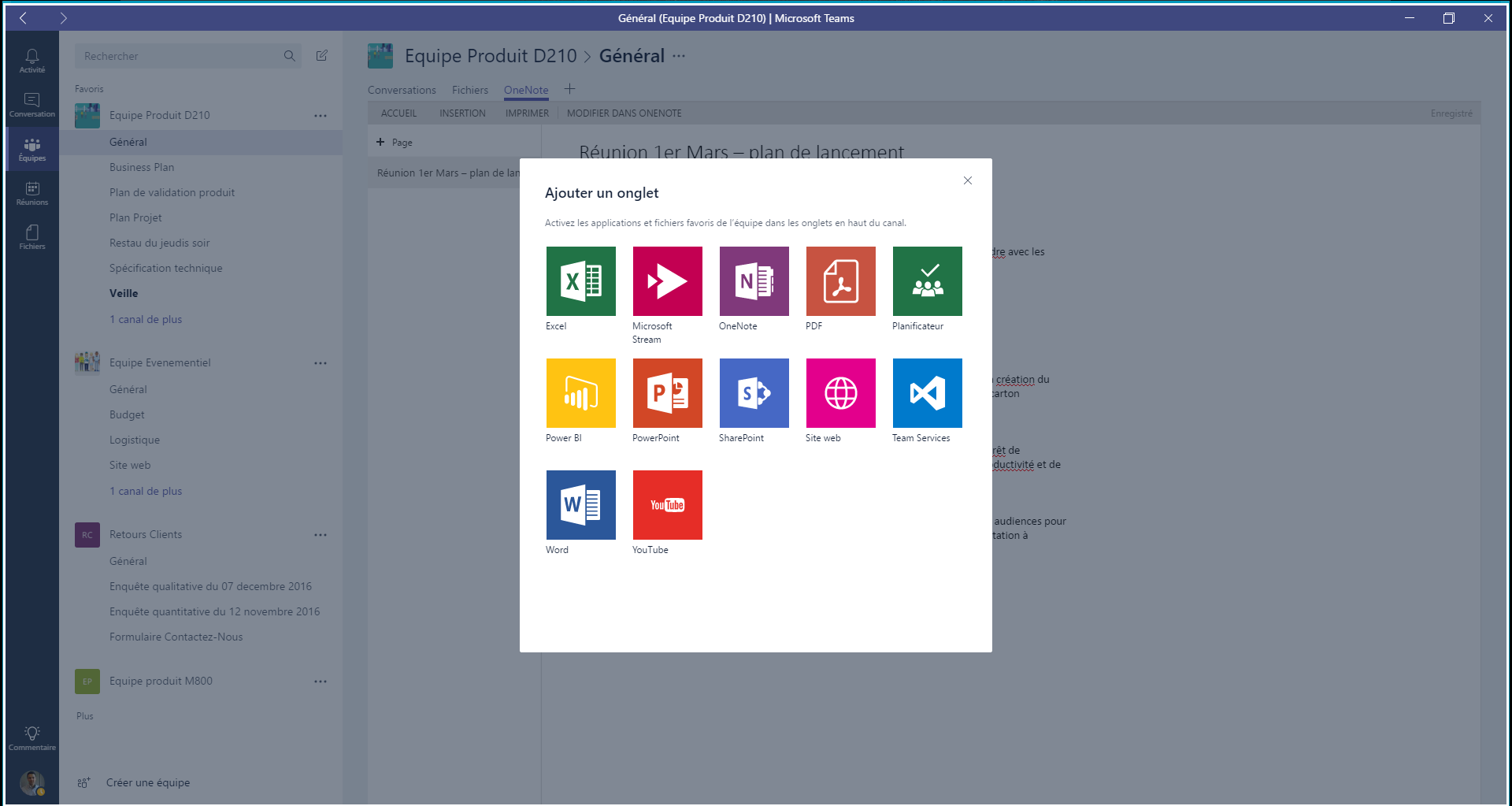This screenshot has width=1512, height=806.
Task: Open the INSERTION ribbon tab
Action: (462, 113)
